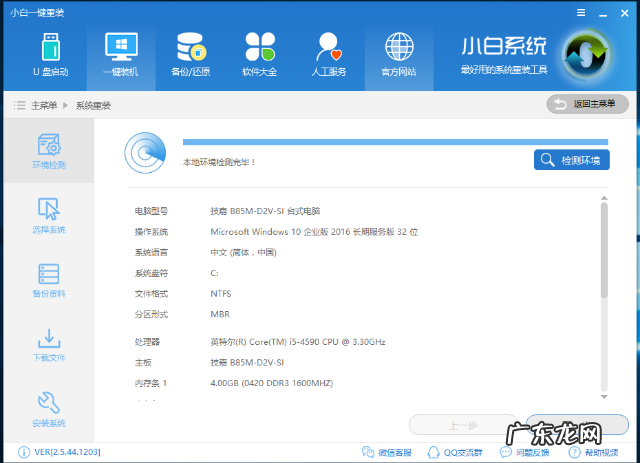The height and width of the screenshot is (463, 640).
Task: Close the 小白一键重装 window
Action: [624, 13]
